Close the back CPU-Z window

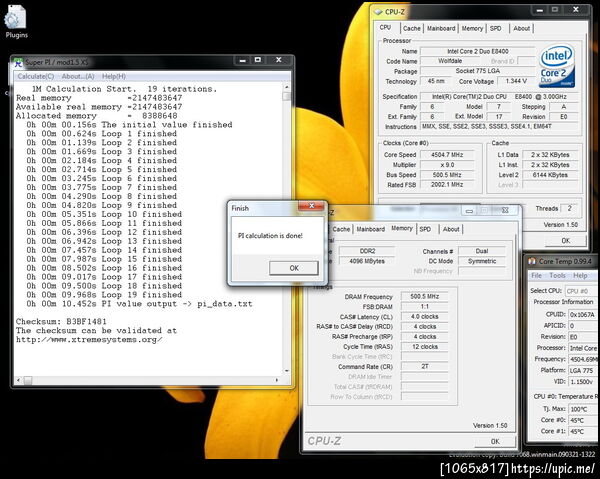576,10
